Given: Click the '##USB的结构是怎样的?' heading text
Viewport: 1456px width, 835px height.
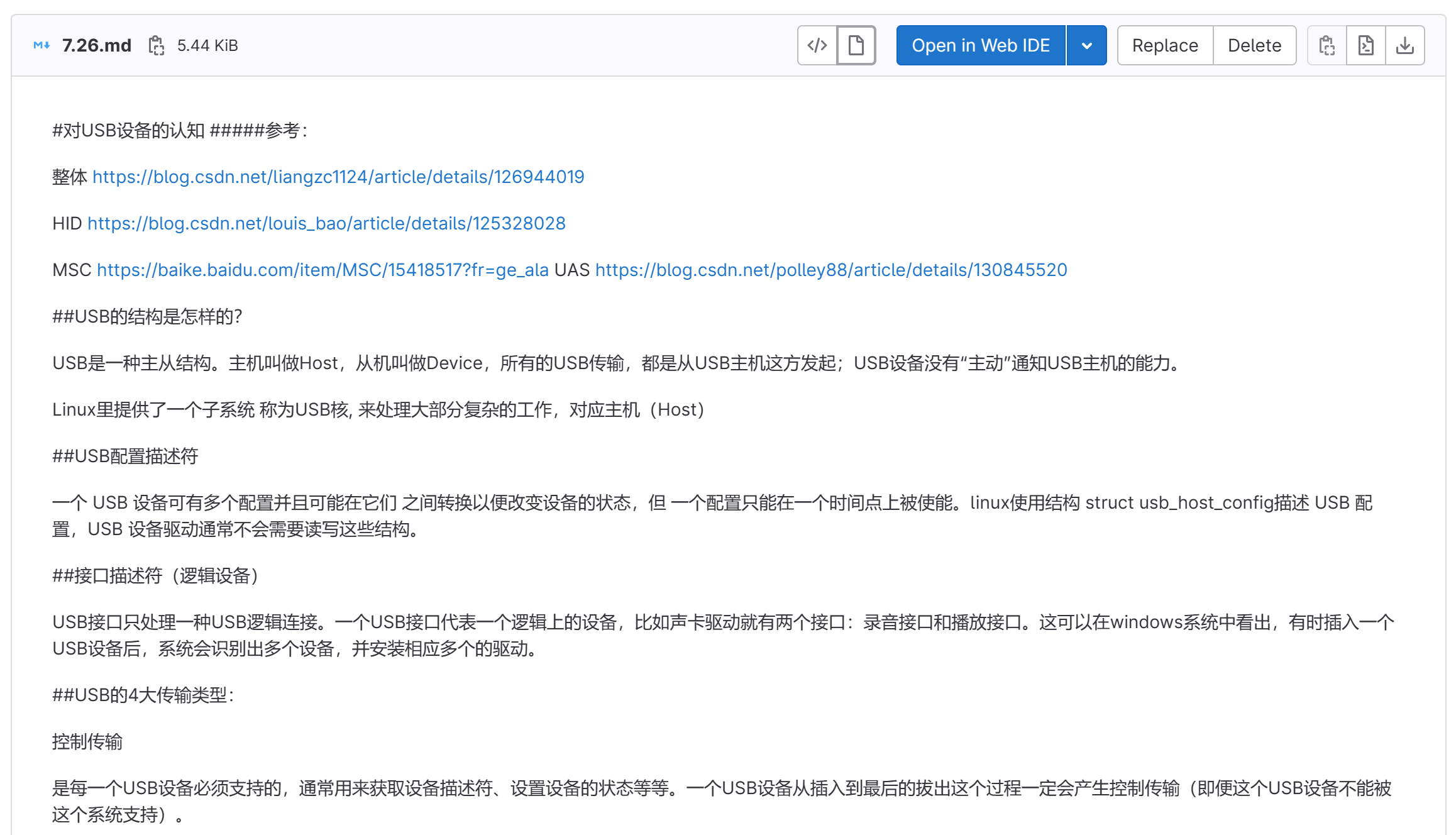Looking at the screenshot, I should tap(147, 316).
